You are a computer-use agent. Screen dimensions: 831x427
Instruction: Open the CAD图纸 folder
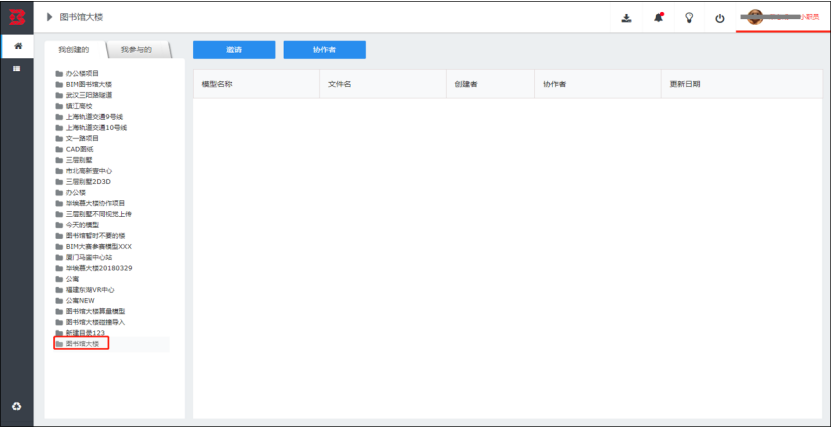click(x=75, y=149)
